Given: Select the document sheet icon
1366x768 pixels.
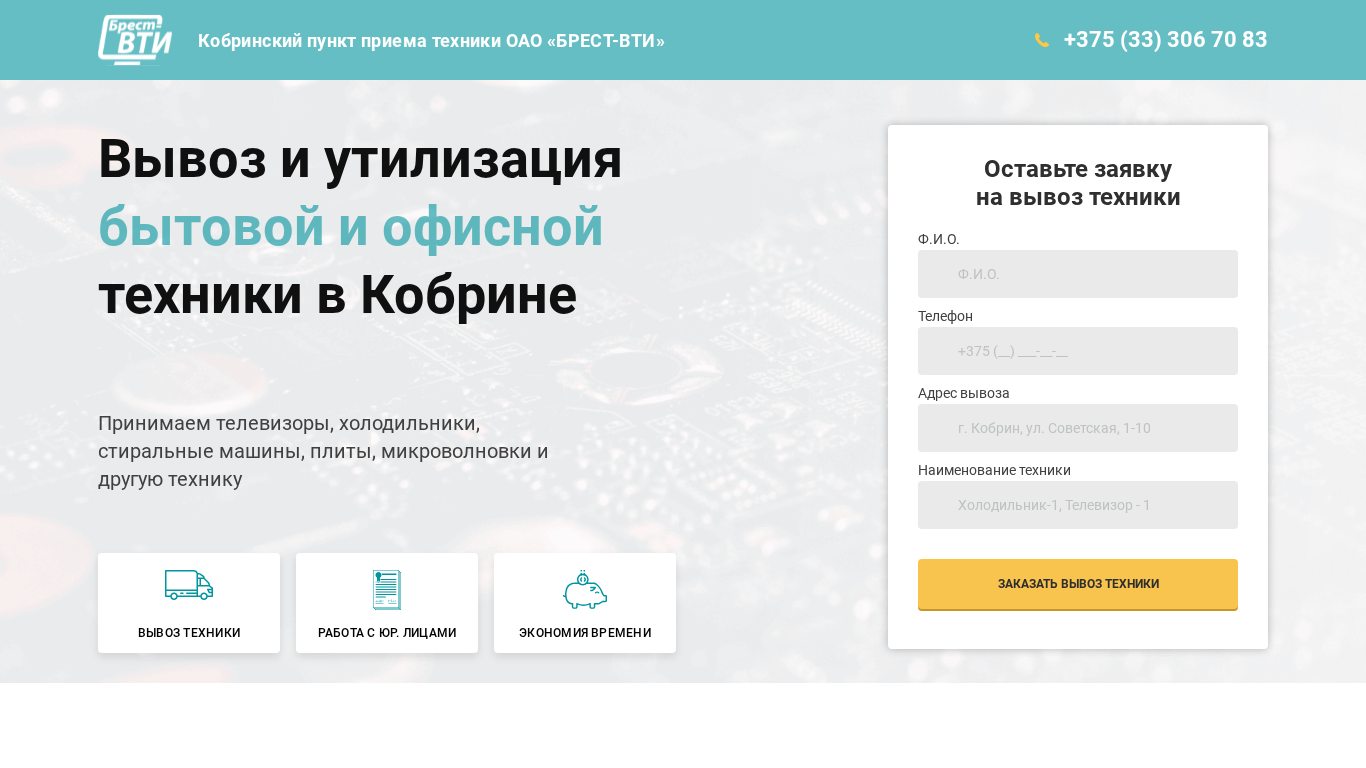Looking at the screenshot, I should pos(387,590).
